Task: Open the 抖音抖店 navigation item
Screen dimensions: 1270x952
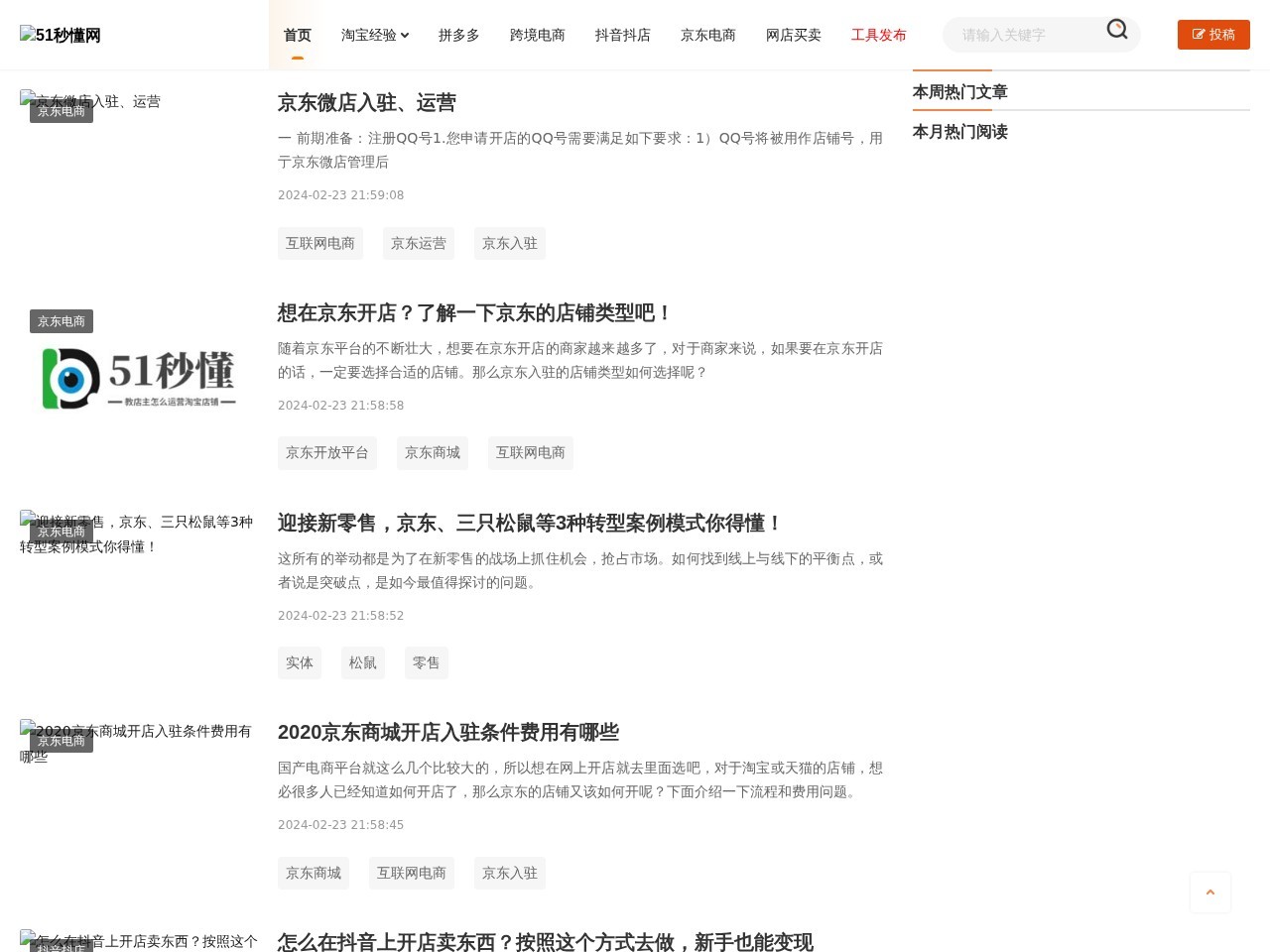Action: (623, 35)
